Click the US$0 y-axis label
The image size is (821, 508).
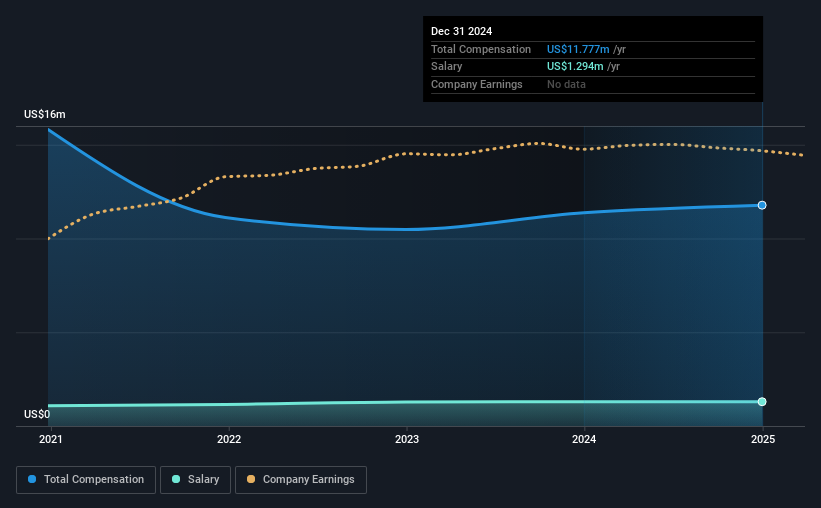(x=37, y=414)
